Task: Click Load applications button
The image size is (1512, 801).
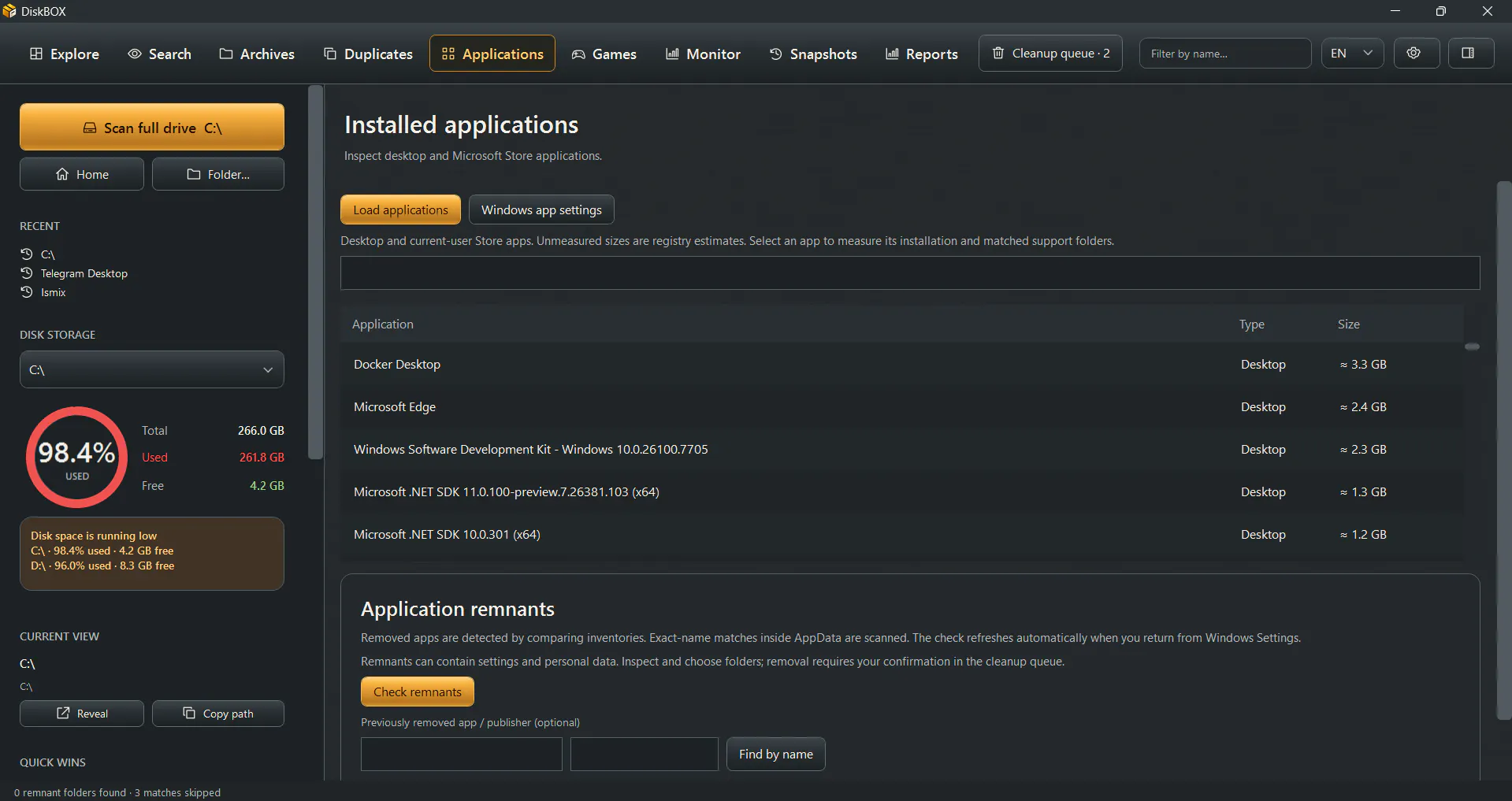Action: [x=400, y=210]
